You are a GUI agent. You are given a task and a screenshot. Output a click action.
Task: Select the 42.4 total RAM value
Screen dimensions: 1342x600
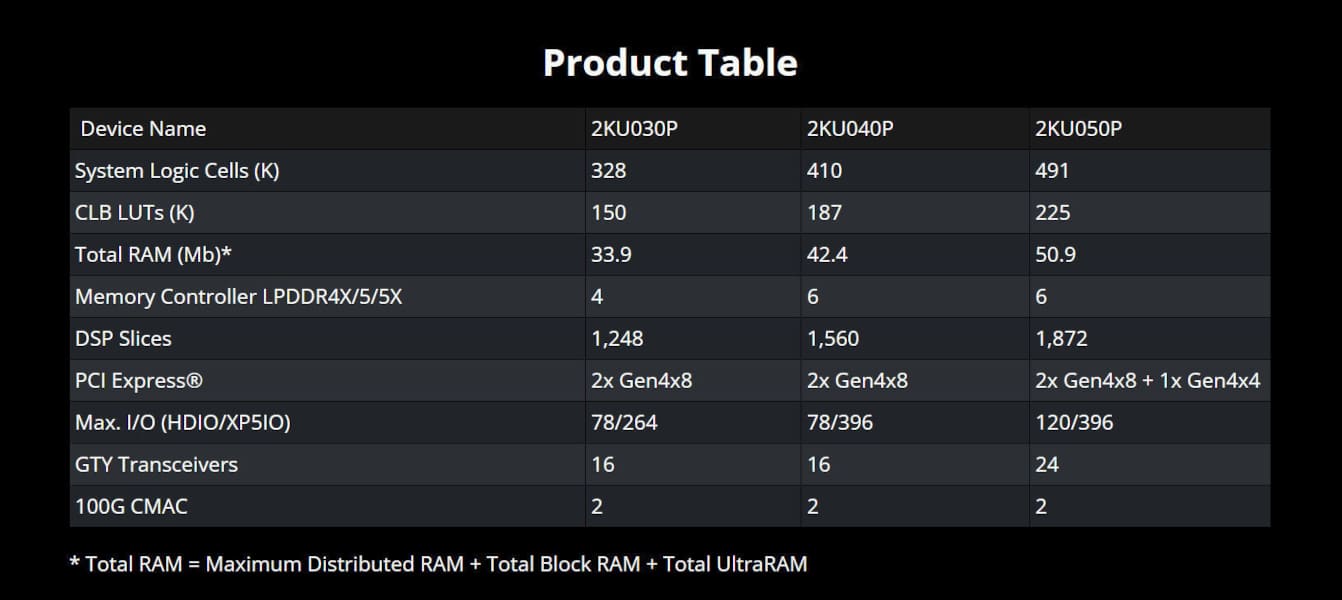827,255
